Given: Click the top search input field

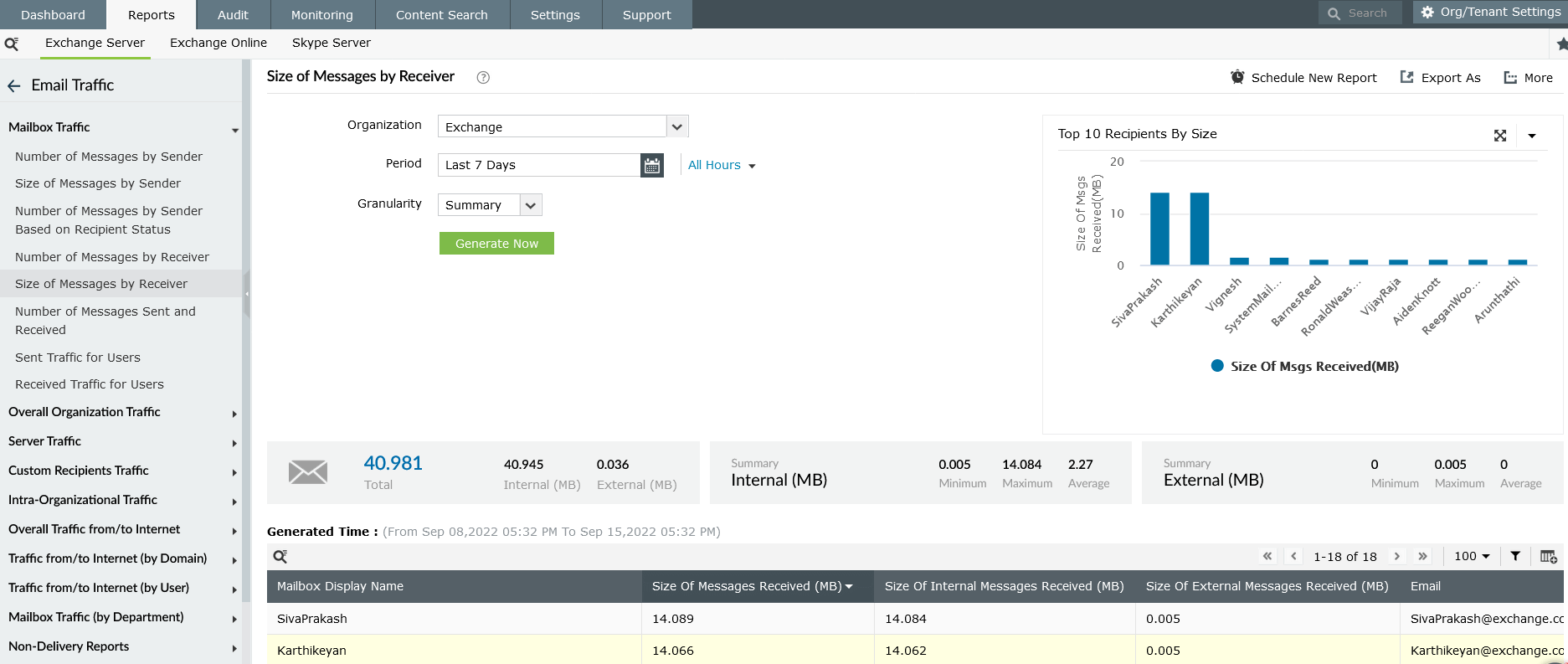Looking at the screenshot, I should tap(1360, 13).
